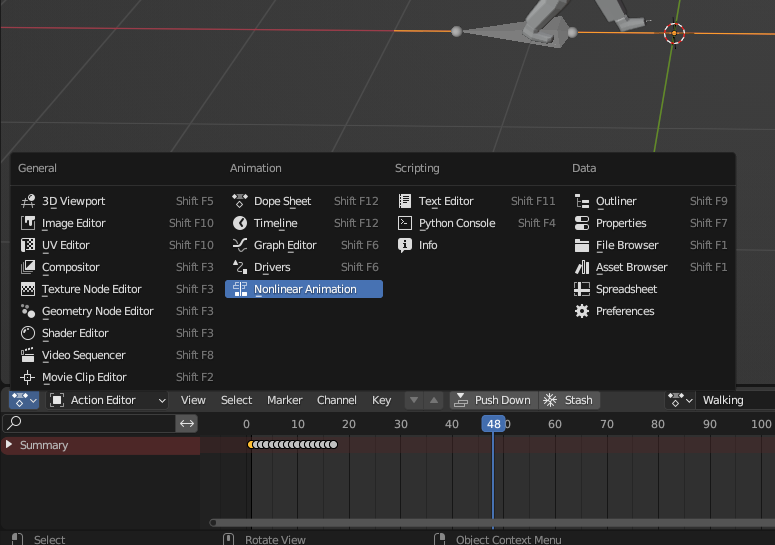The height and width of the screenshot is (545, 775).
Task: Switch to the Image Editor
Action: 73,223
